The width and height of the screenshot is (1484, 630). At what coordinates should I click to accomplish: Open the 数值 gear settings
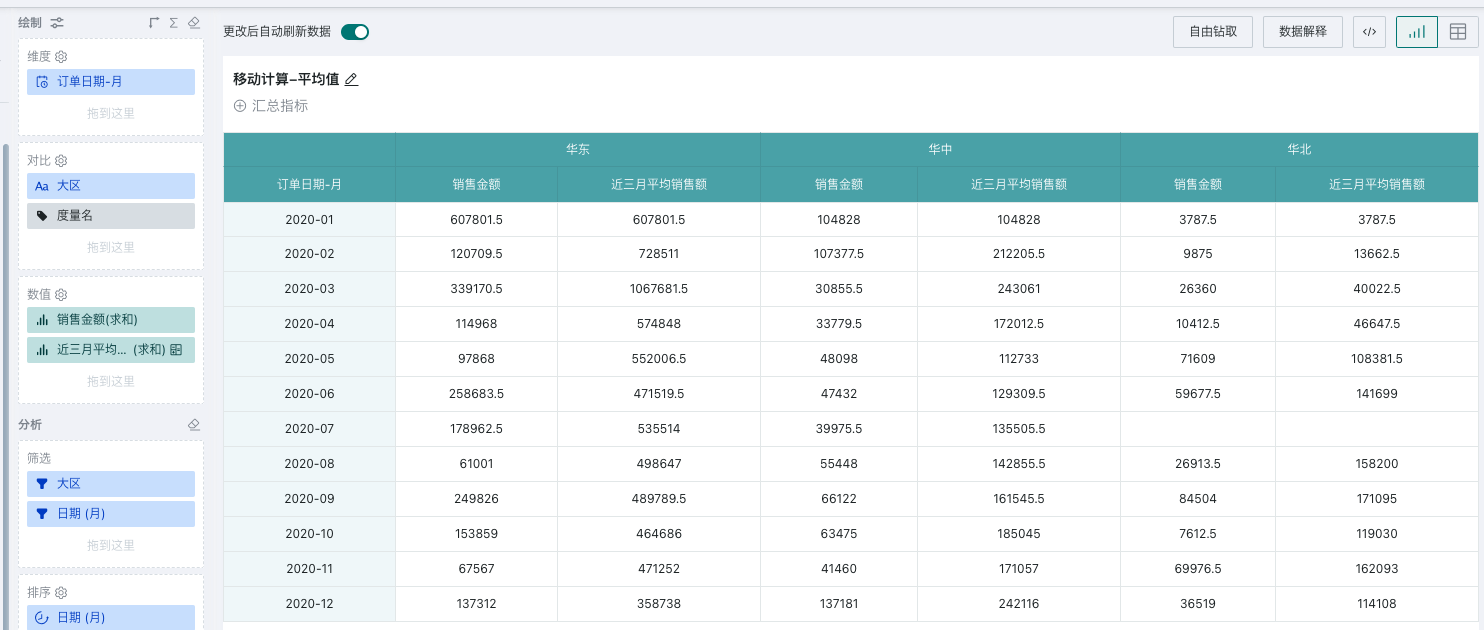tap(61, 294)
